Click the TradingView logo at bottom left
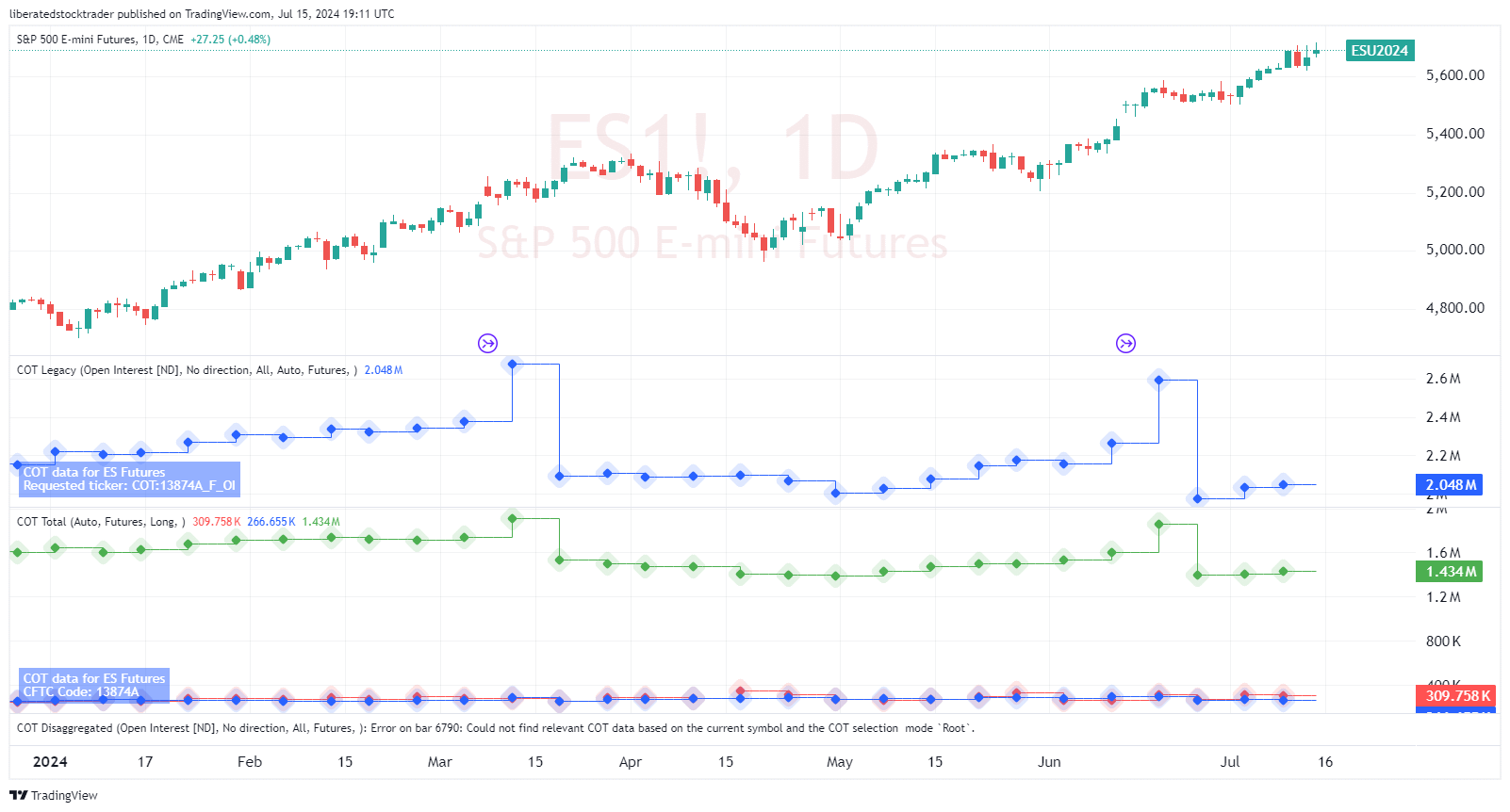 tap(54, 795)
